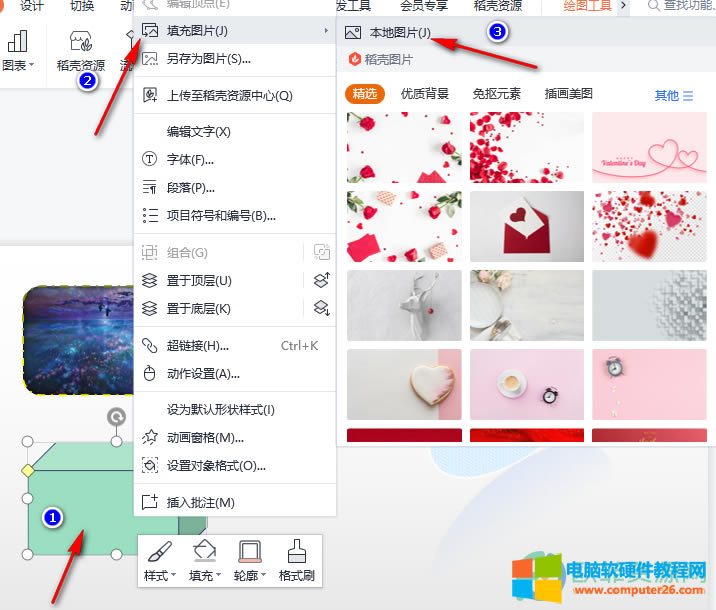
Task: Select the picture-filled rounded rectangle shape
Action: coord(78,340)
